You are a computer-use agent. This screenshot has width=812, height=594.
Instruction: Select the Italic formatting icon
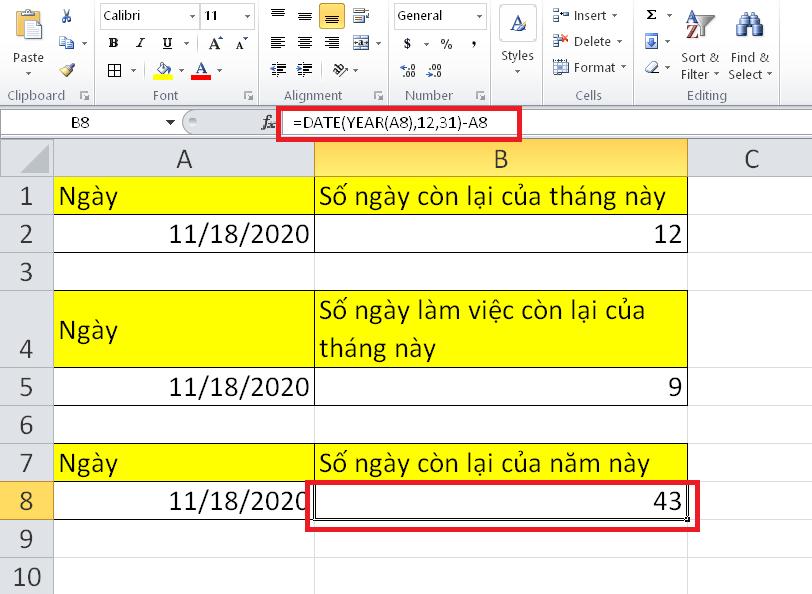click(139, 43)
